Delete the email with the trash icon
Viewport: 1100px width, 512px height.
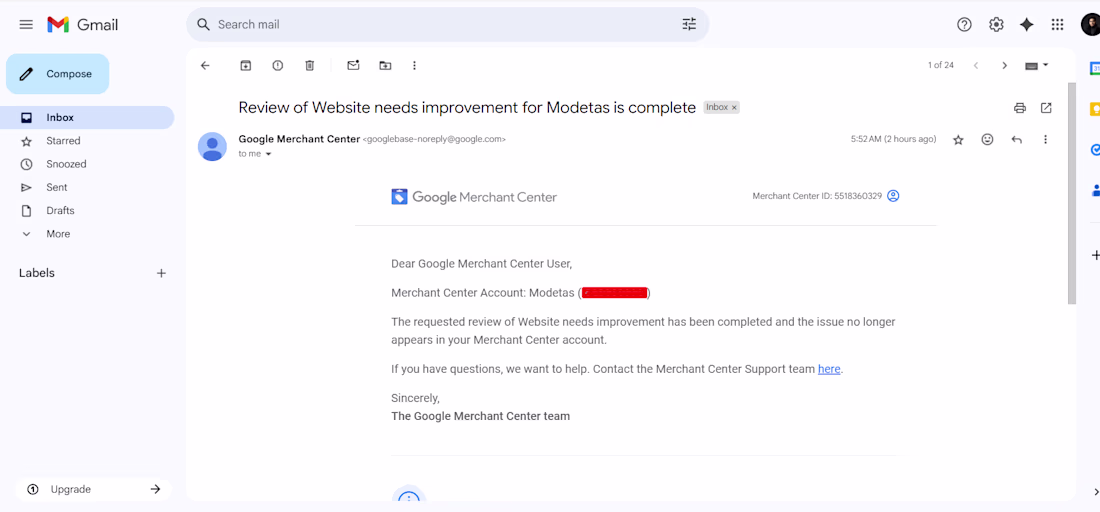(x=310, y=66)
